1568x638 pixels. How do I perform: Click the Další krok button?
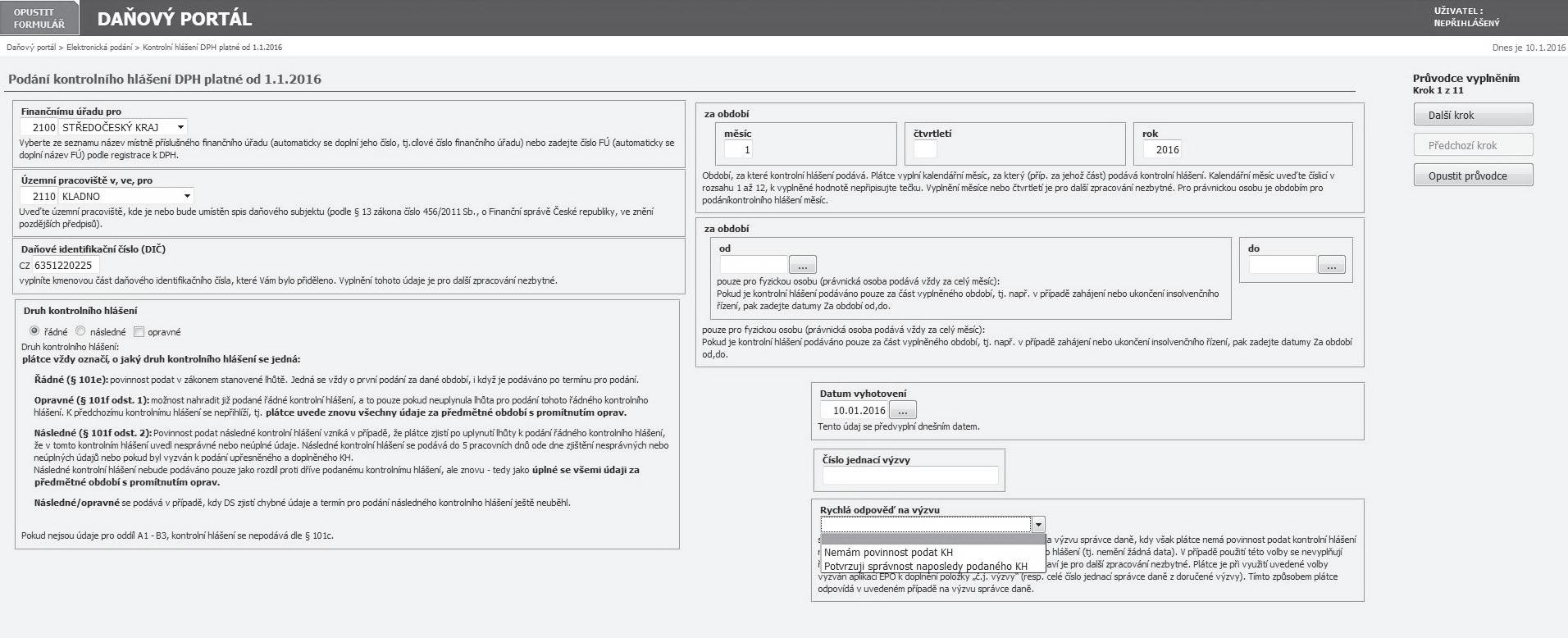pos(1473,115)
